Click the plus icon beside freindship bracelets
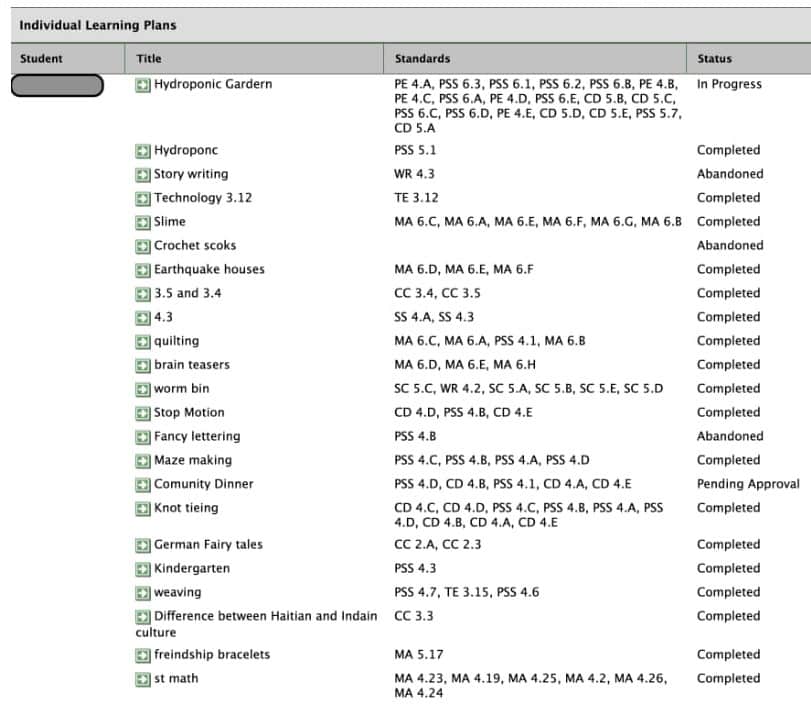The height and width of the screenshot is (704, 811). 143,655
